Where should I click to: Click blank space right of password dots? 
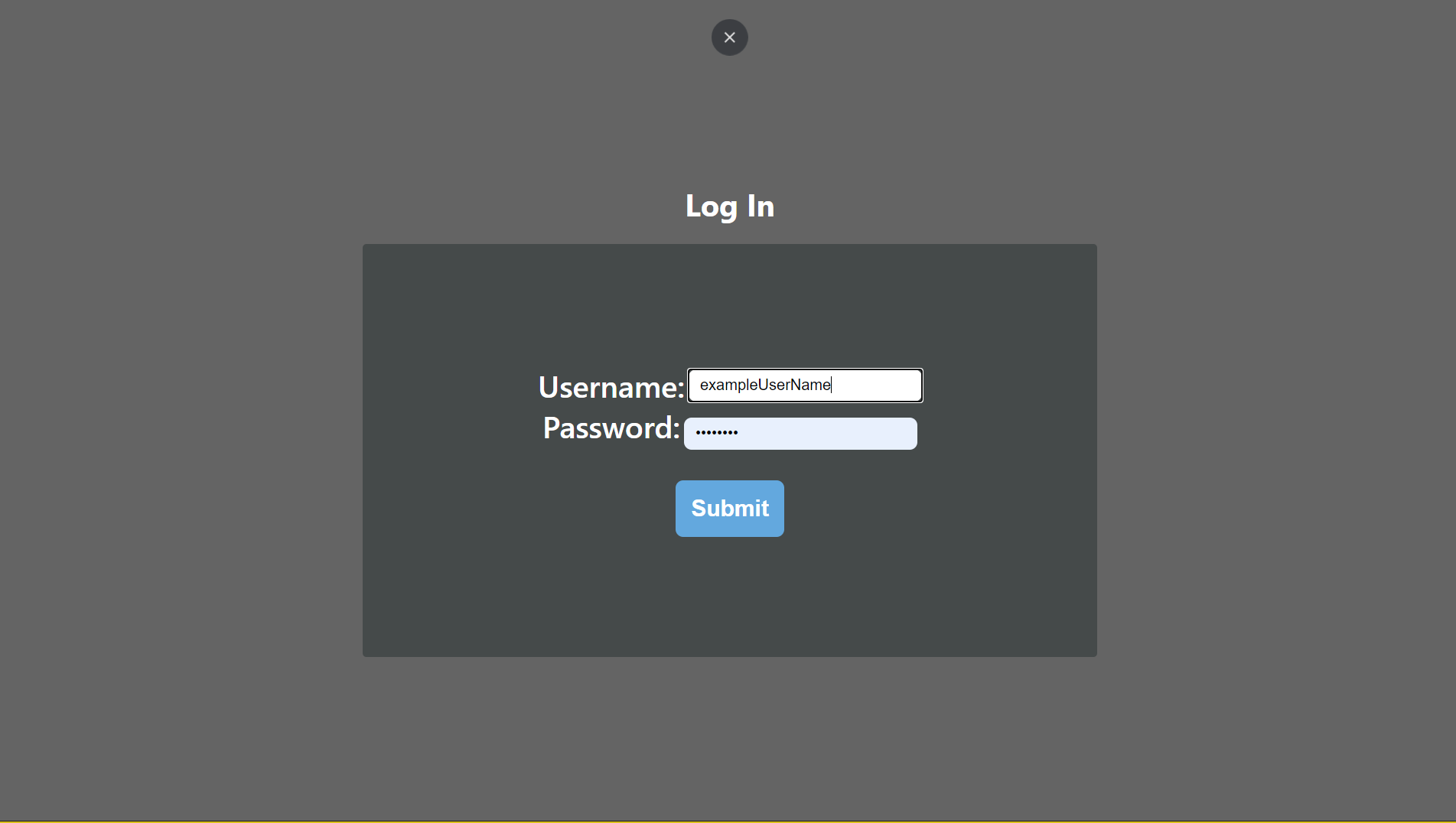[x=826, y=434]
